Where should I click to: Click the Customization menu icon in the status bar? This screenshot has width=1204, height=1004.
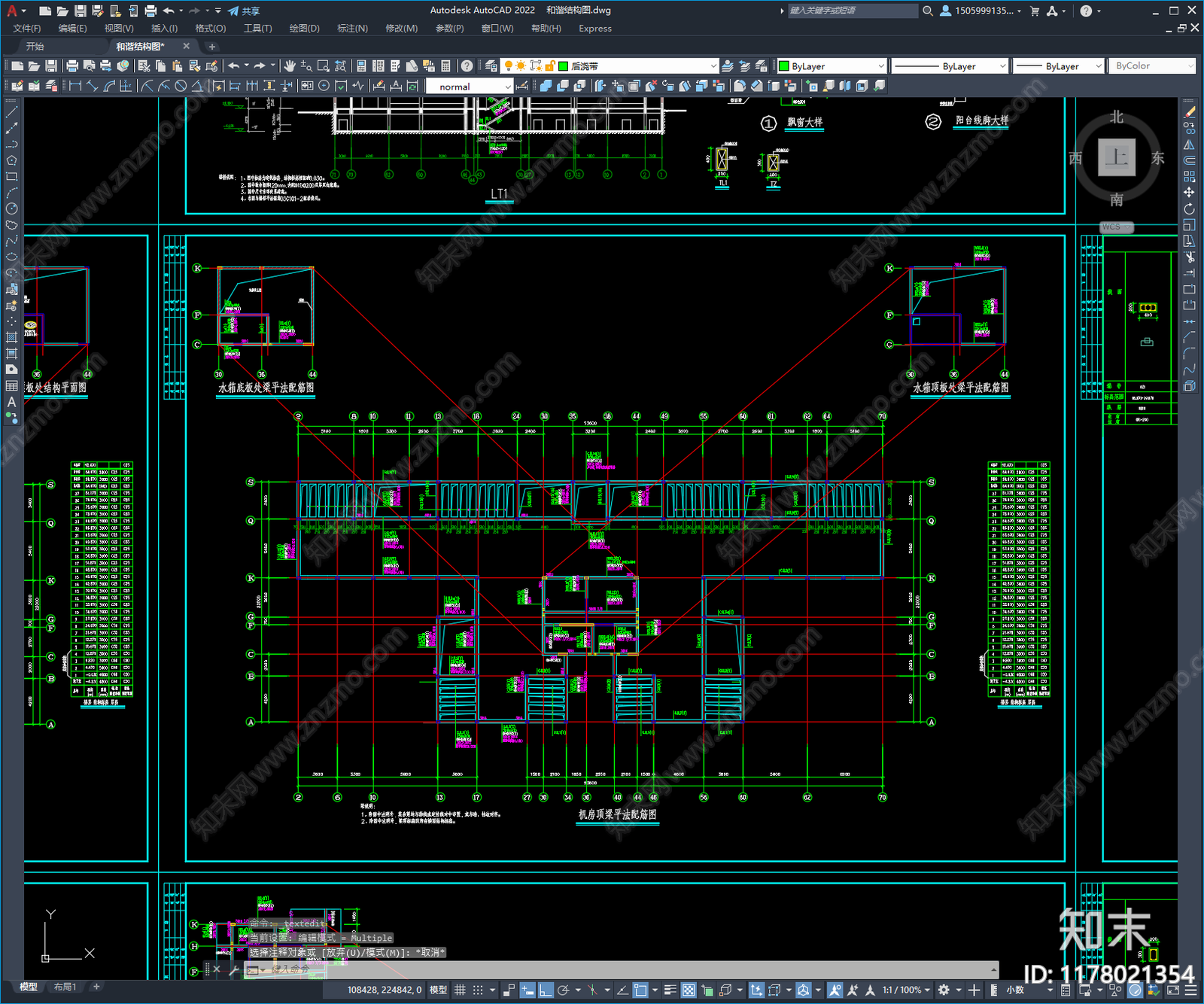pyautogui.click(x=1189, y=990)
